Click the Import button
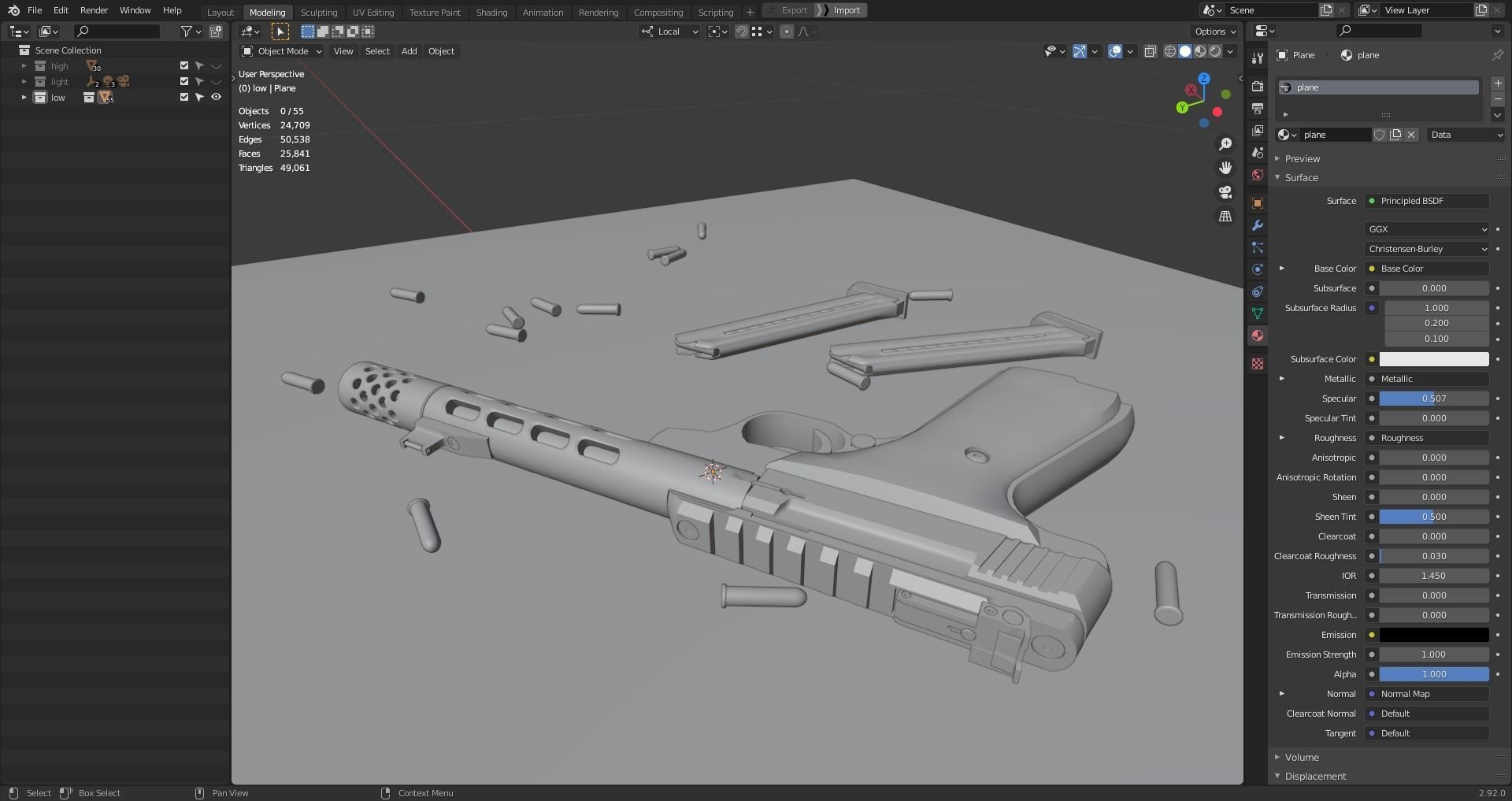The width and height of the screenshot is (1512, 801). pos(843,10)
